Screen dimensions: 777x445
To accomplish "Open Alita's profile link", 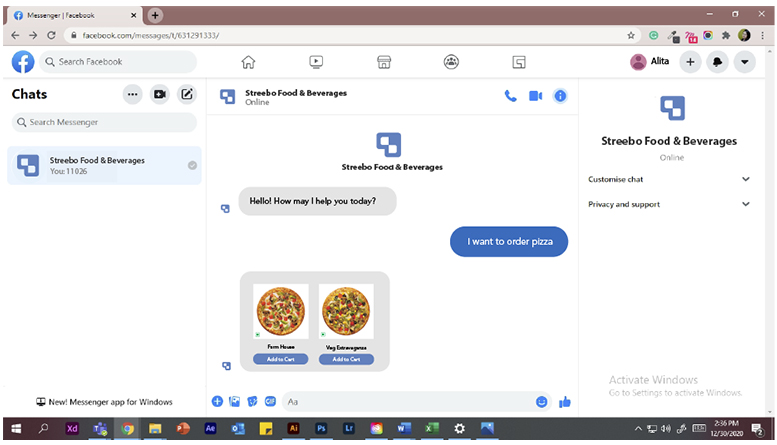I will coord(650,61).
